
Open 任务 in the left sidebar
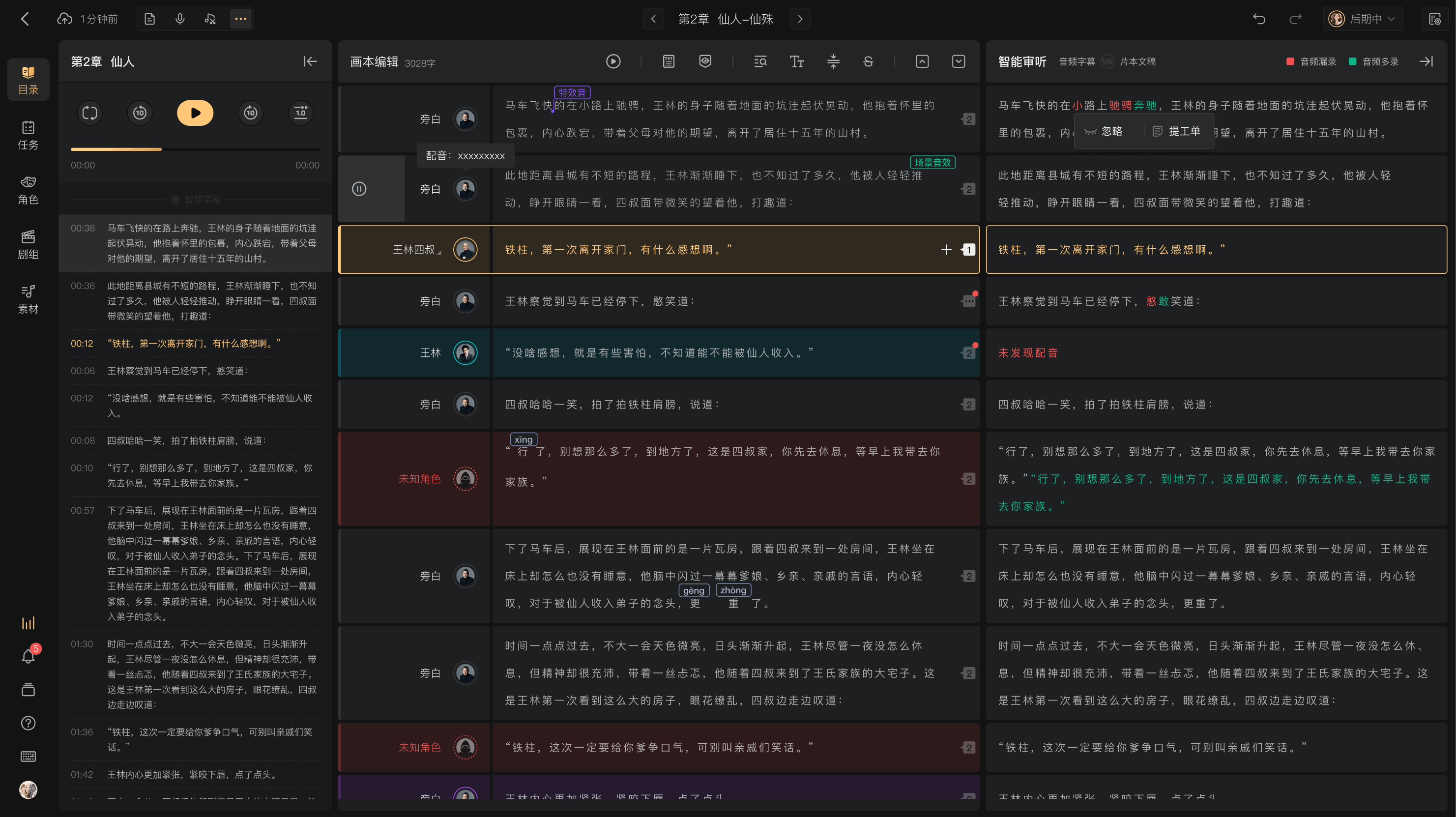[28, 135]
